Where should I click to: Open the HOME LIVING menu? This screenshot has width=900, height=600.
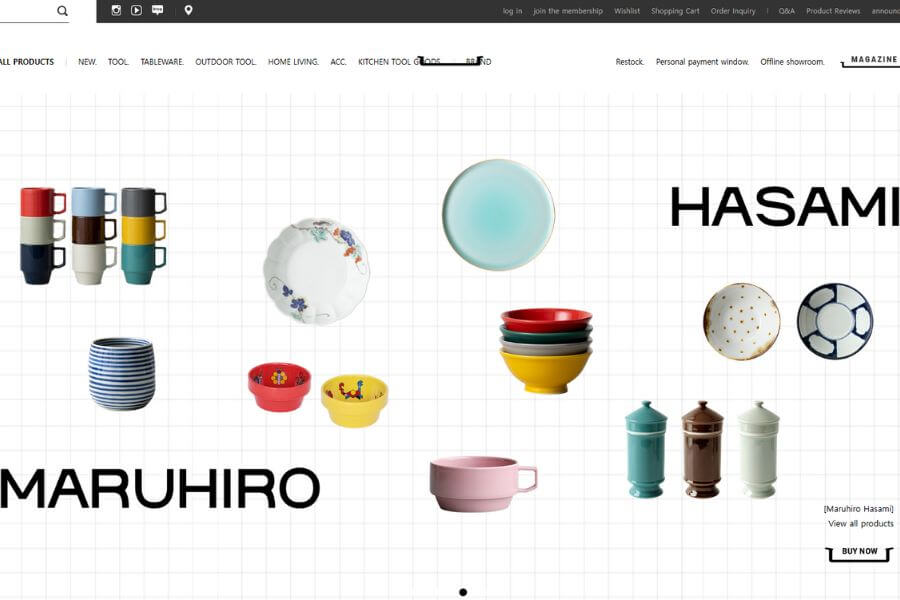point(293,62)
